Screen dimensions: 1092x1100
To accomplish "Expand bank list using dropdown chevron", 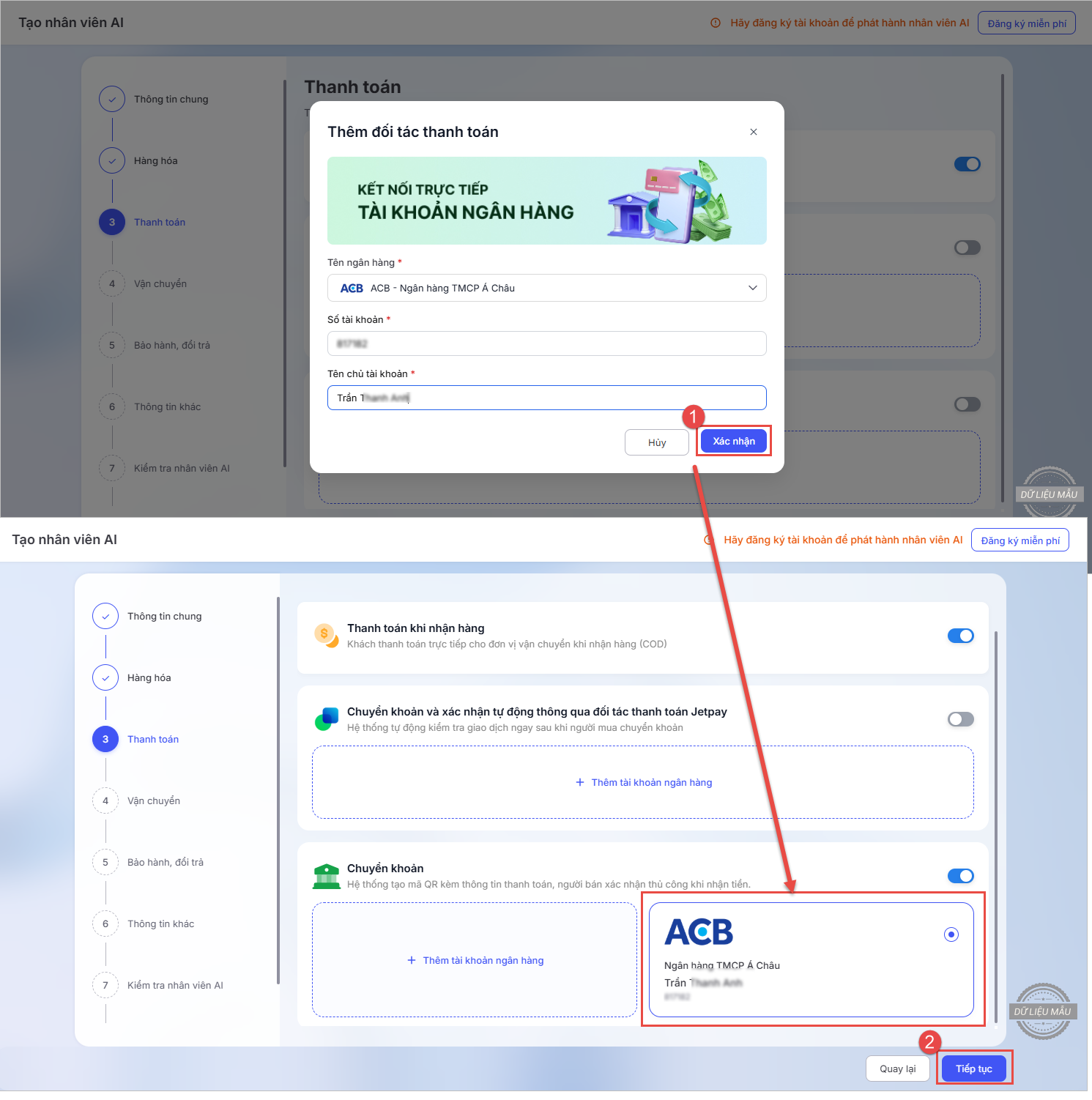I will 752,288.
